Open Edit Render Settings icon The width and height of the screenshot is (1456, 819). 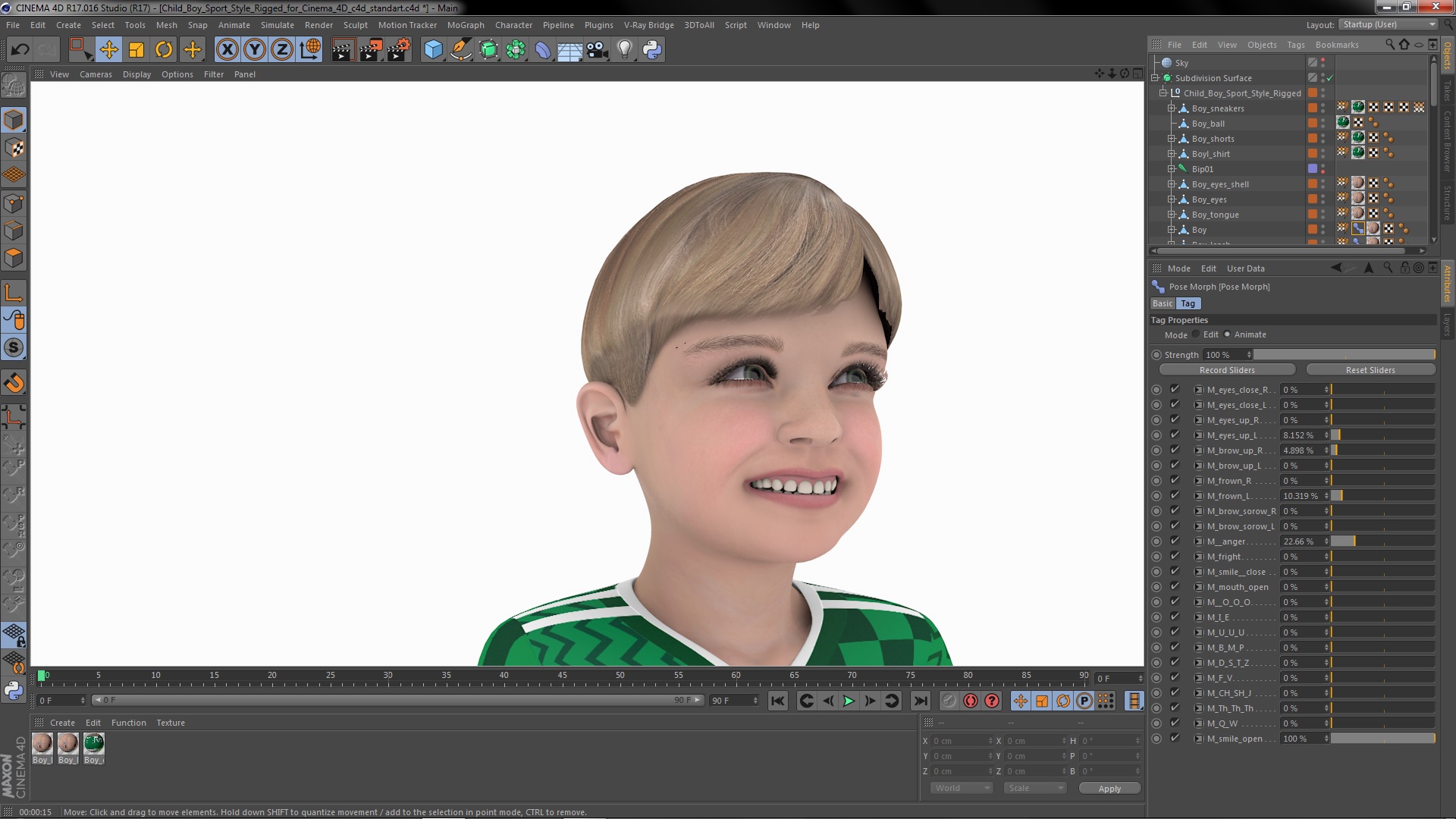[x=399, y=50]
